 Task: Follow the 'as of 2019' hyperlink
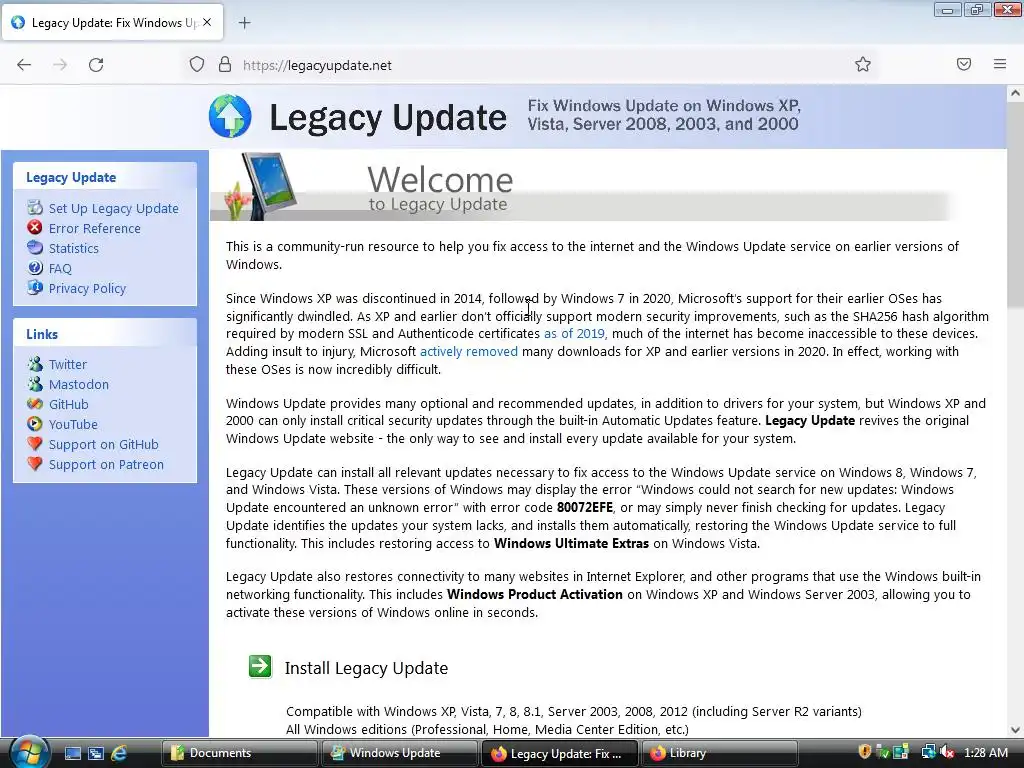tap(575, 334)
